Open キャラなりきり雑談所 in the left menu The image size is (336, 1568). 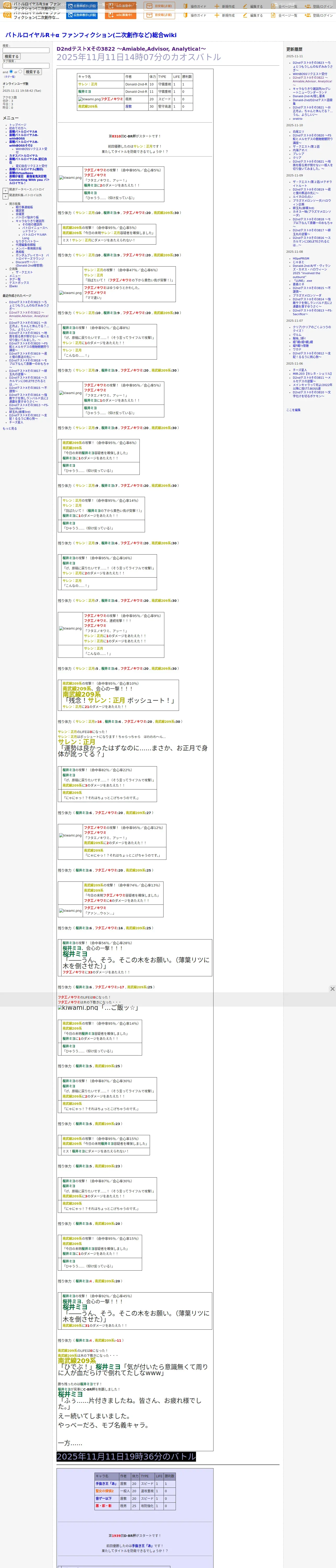[x=30, y=221]
